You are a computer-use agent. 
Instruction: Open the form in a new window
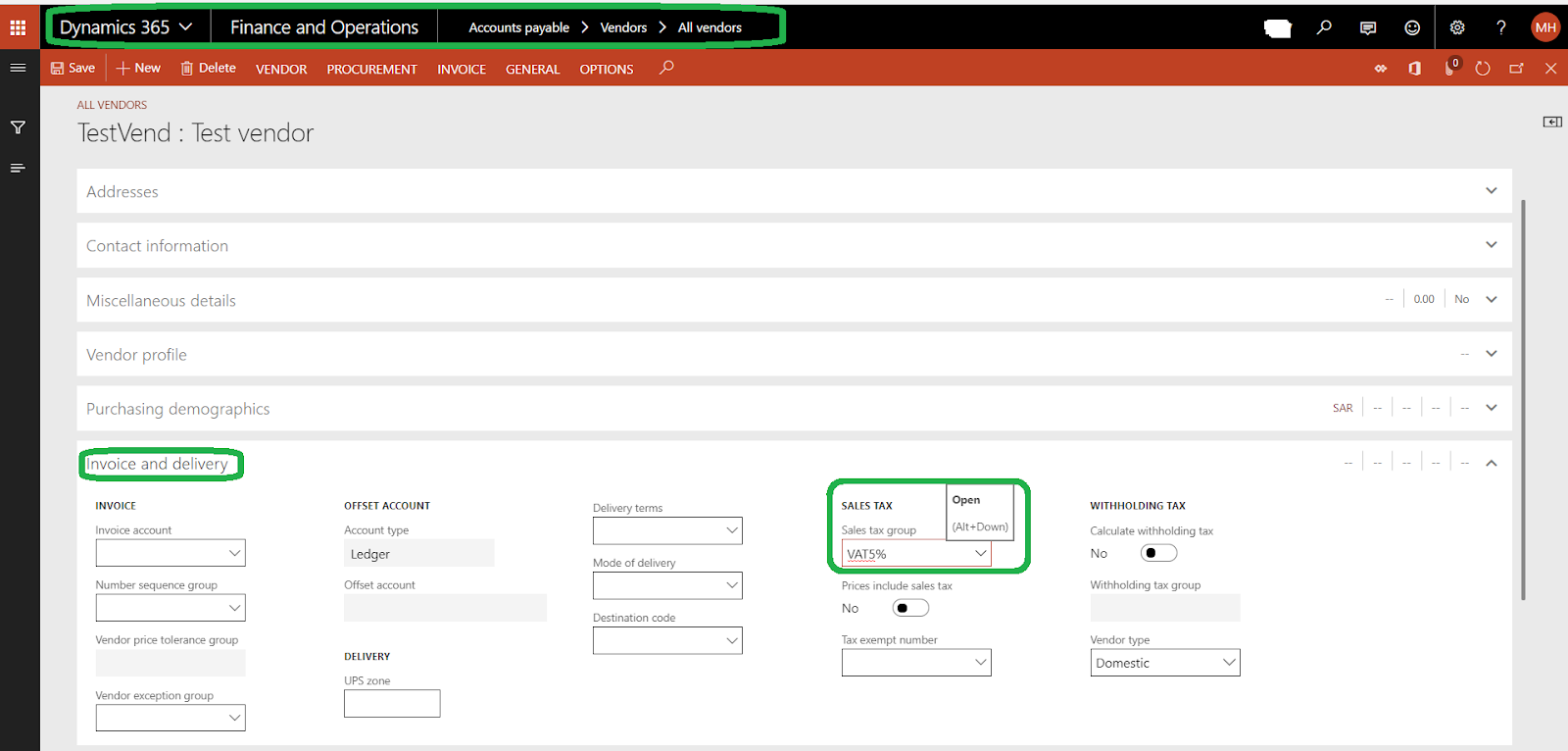tap(1516, 69)
